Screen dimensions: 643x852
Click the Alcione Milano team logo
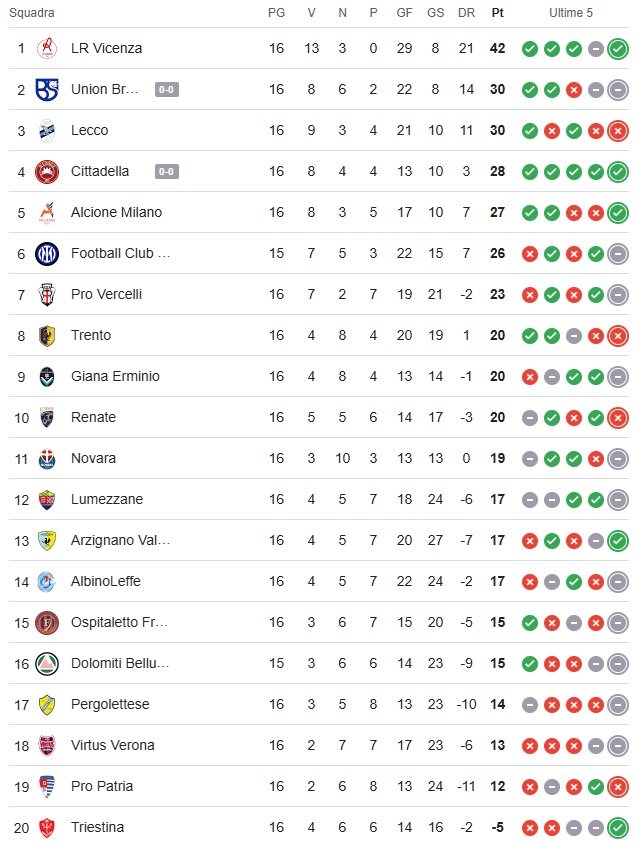point(47,212)
